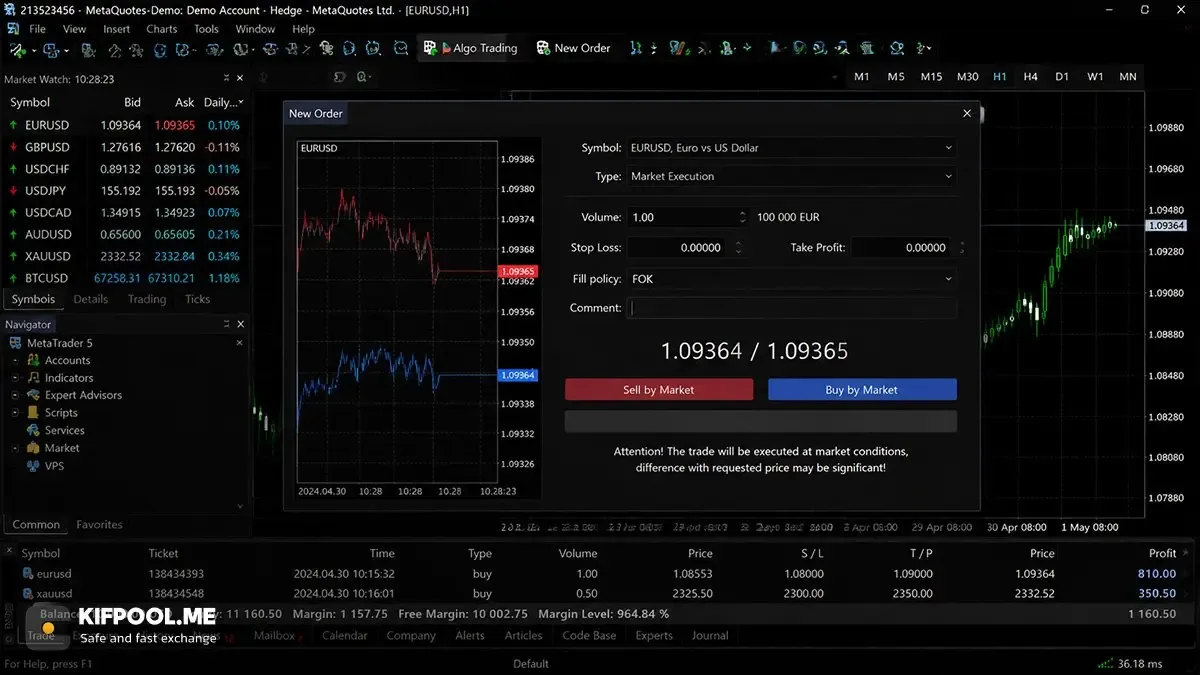
Task: Select the active H1 timeframe button
Action: click(1000, 77)
